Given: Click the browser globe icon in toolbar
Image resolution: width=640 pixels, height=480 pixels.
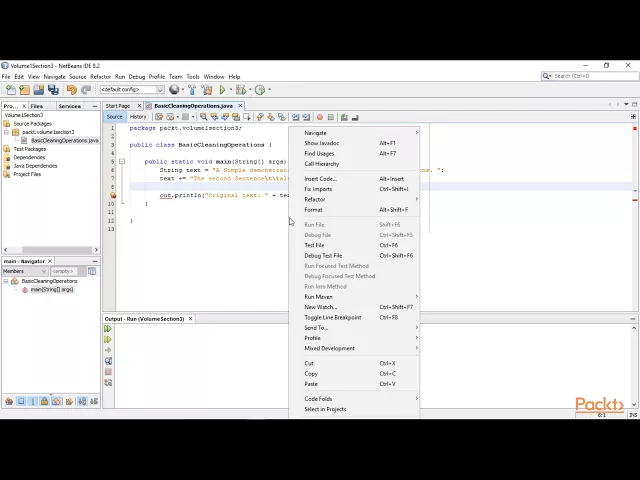Looking at the screenshot, I should point(174,89).
